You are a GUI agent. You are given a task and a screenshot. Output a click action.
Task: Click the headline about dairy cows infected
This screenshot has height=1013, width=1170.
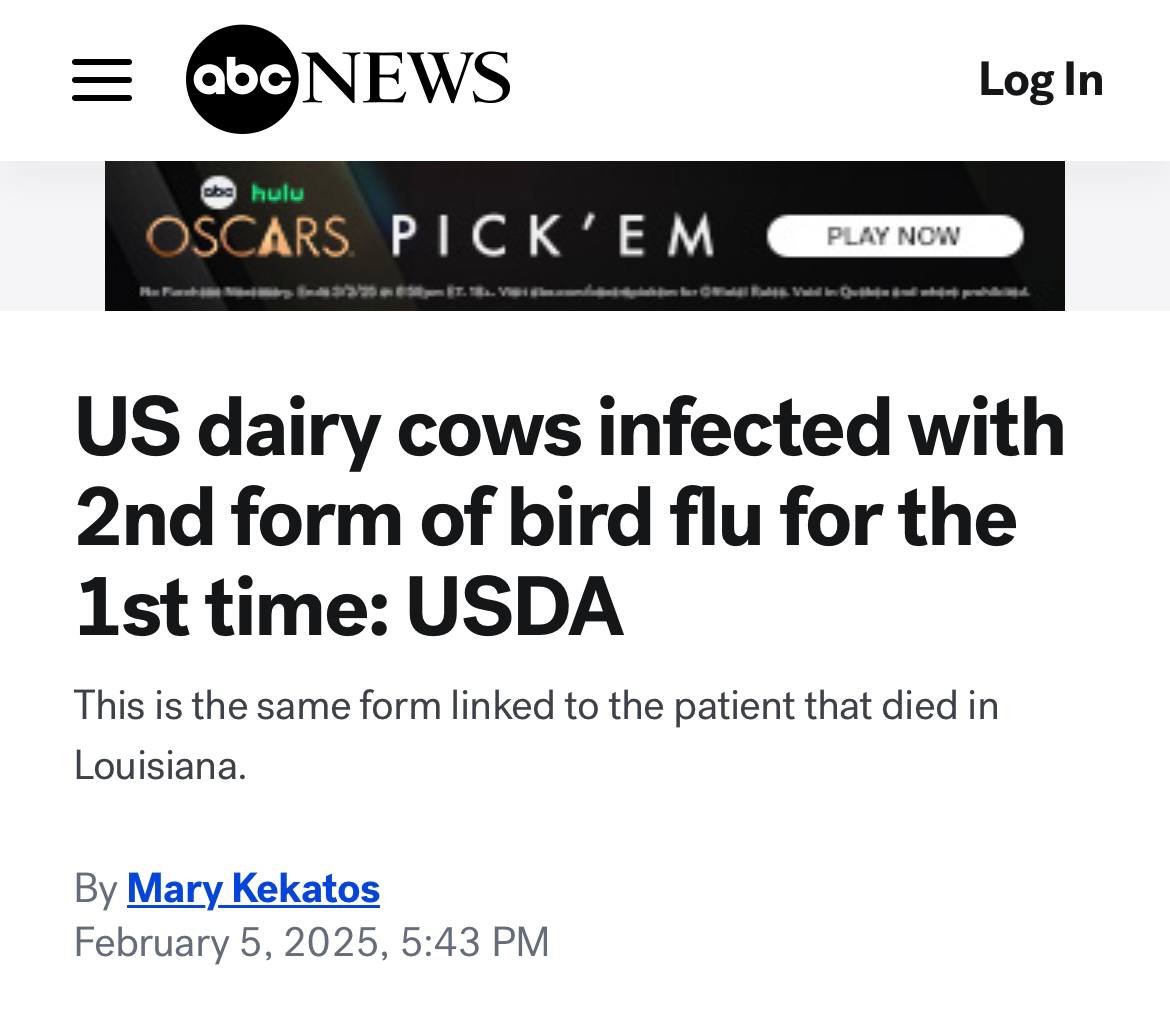[x=571, y=516]
